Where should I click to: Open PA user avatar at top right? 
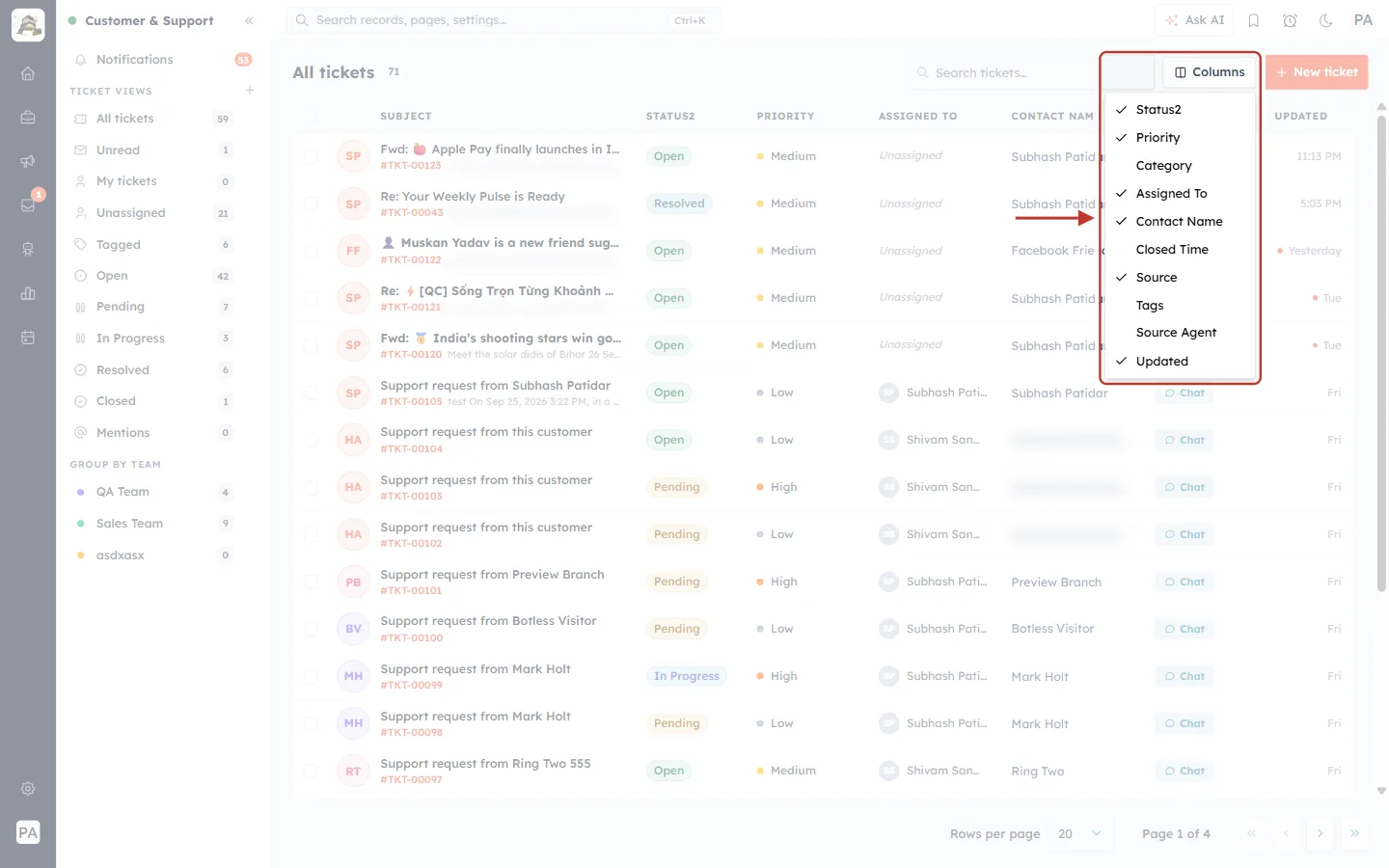1363,20
